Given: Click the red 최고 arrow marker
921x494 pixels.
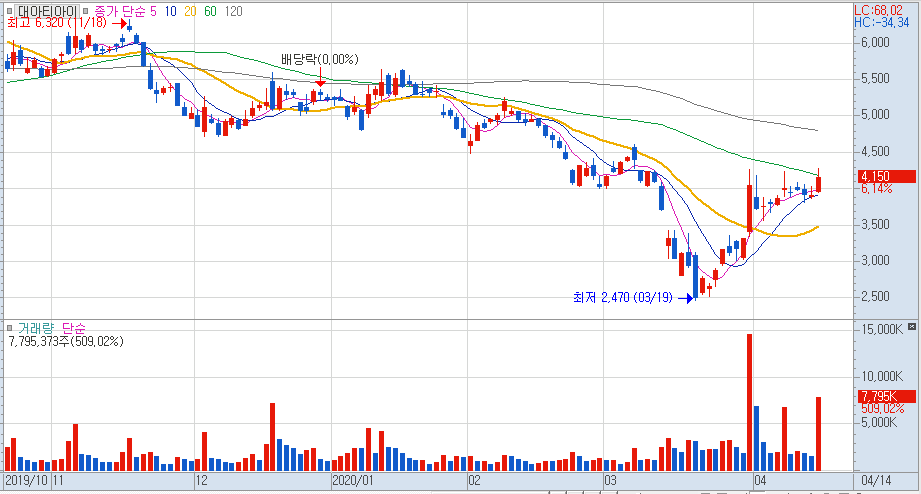Looking at the screenshot, I should point(119,24).
